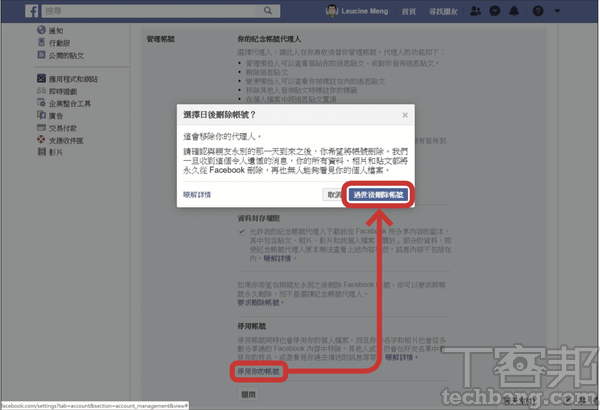600x410 pixels.
Task: Open notifications bell icon
Action: click(514, 11)
